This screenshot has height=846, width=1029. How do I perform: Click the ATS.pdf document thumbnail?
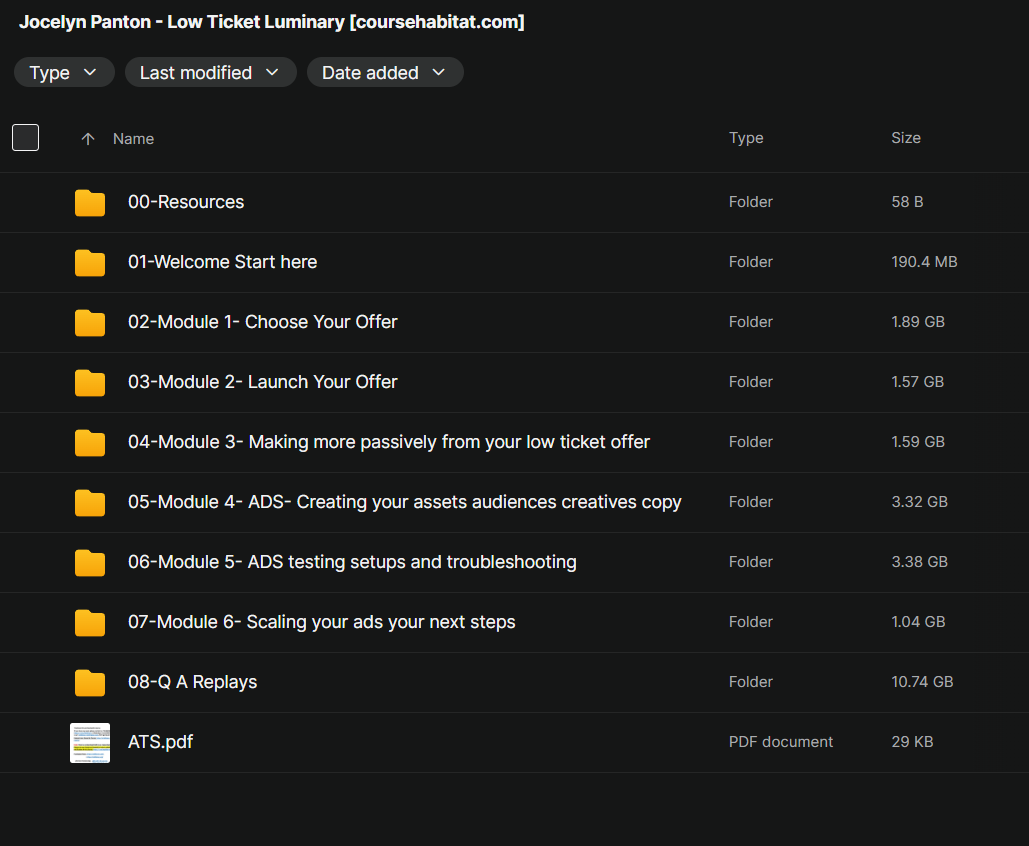pyautogui.click(x=90, y=742)
